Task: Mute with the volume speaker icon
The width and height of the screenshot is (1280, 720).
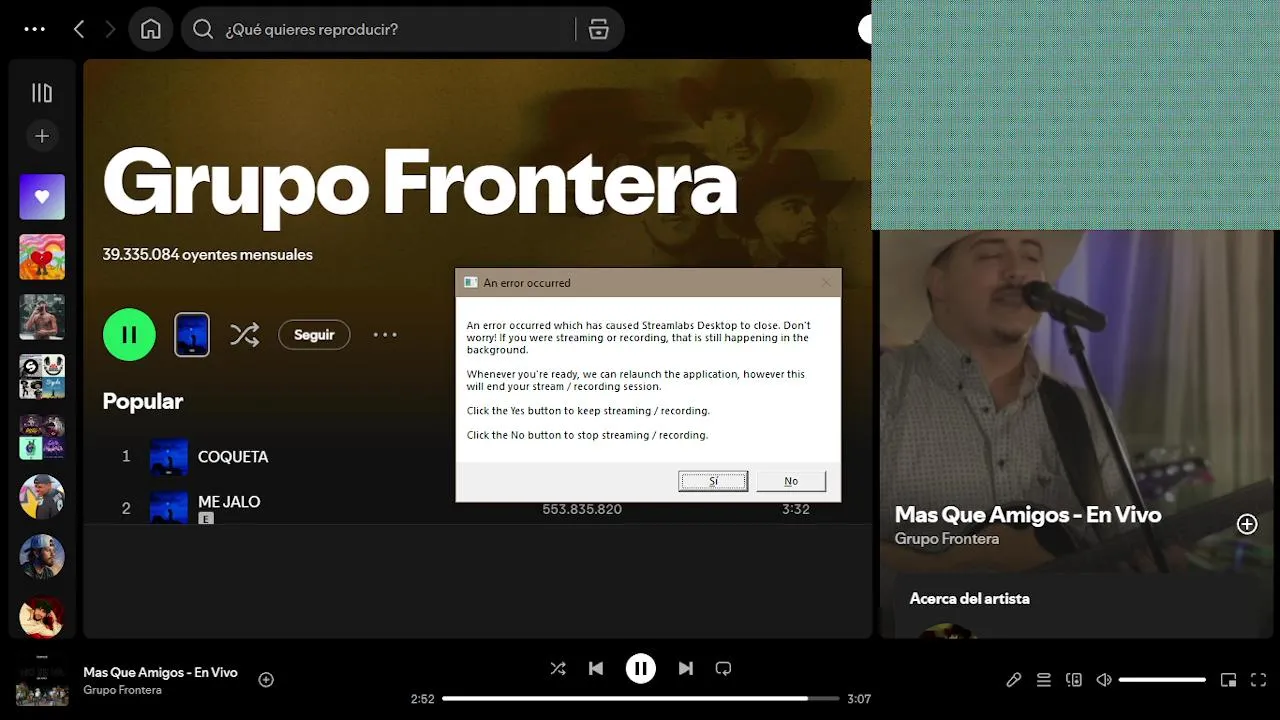Action: (x=1104, y=680)
